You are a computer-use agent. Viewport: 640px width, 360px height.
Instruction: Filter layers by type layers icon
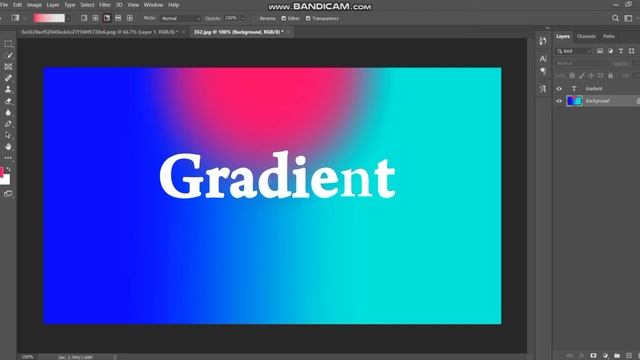click(621, 51)
